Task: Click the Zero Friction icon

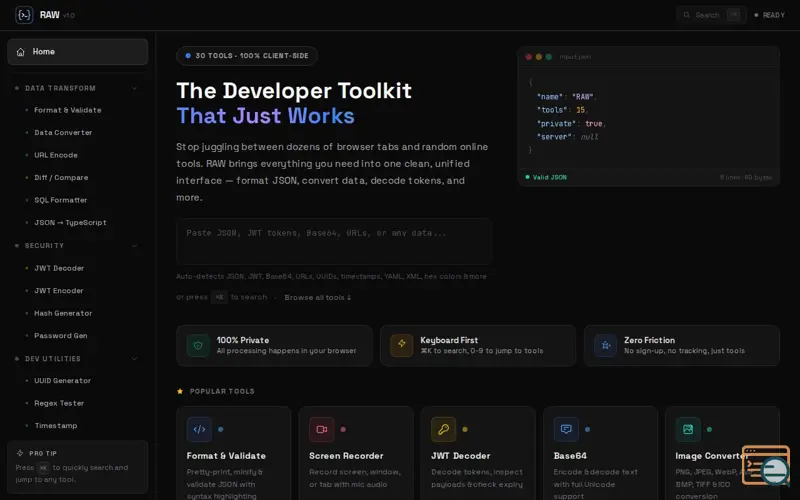Action: tap(606, 345)
